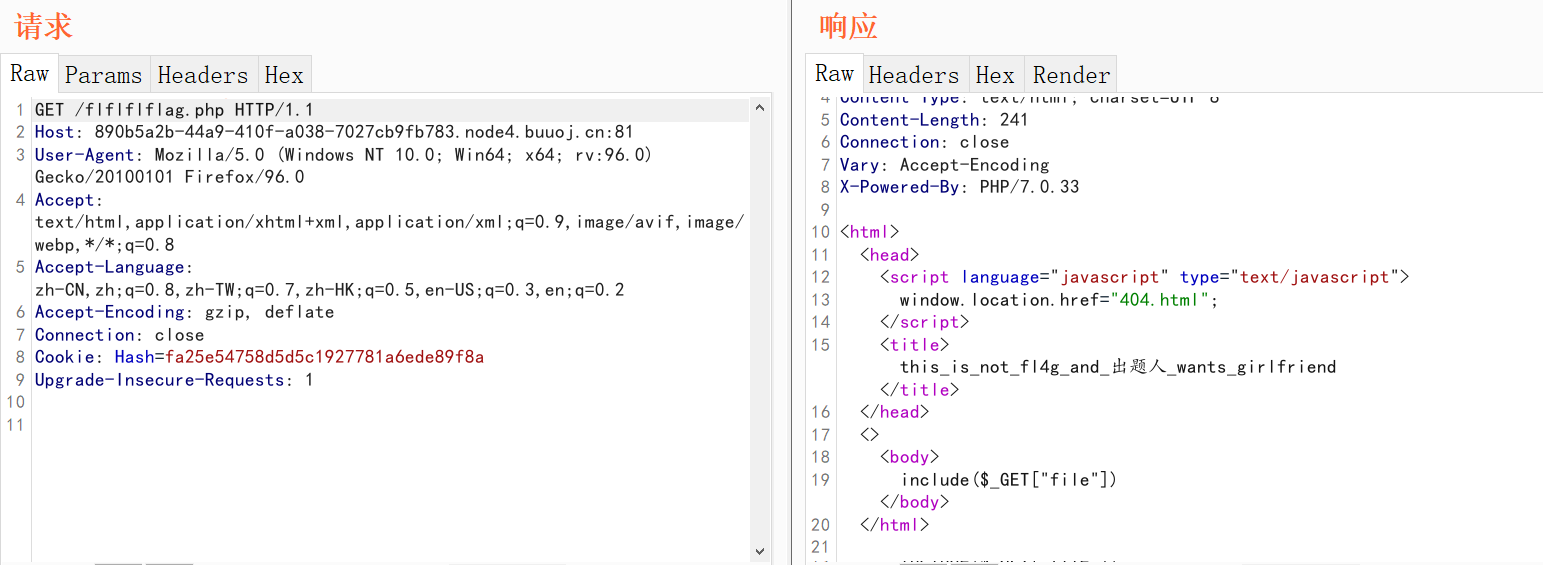
Task: Click the GET /flflflflag.php request line
Action: point(174,110)
